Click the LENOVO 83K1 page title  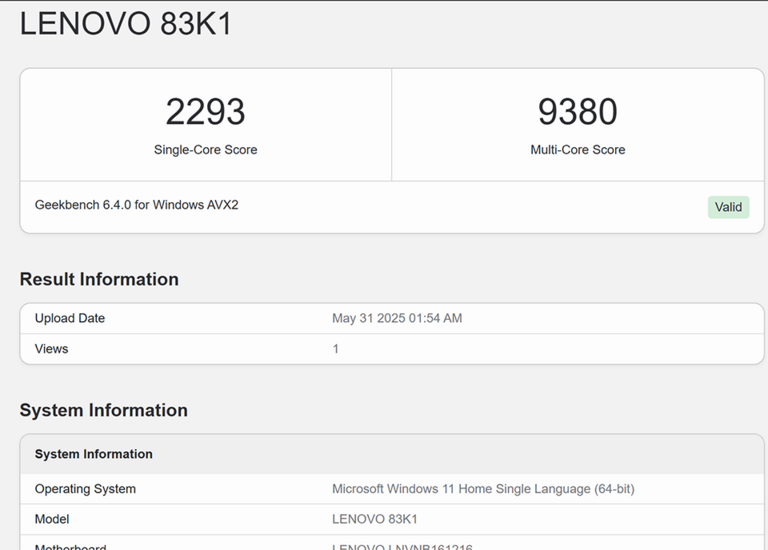coord(126,23)
